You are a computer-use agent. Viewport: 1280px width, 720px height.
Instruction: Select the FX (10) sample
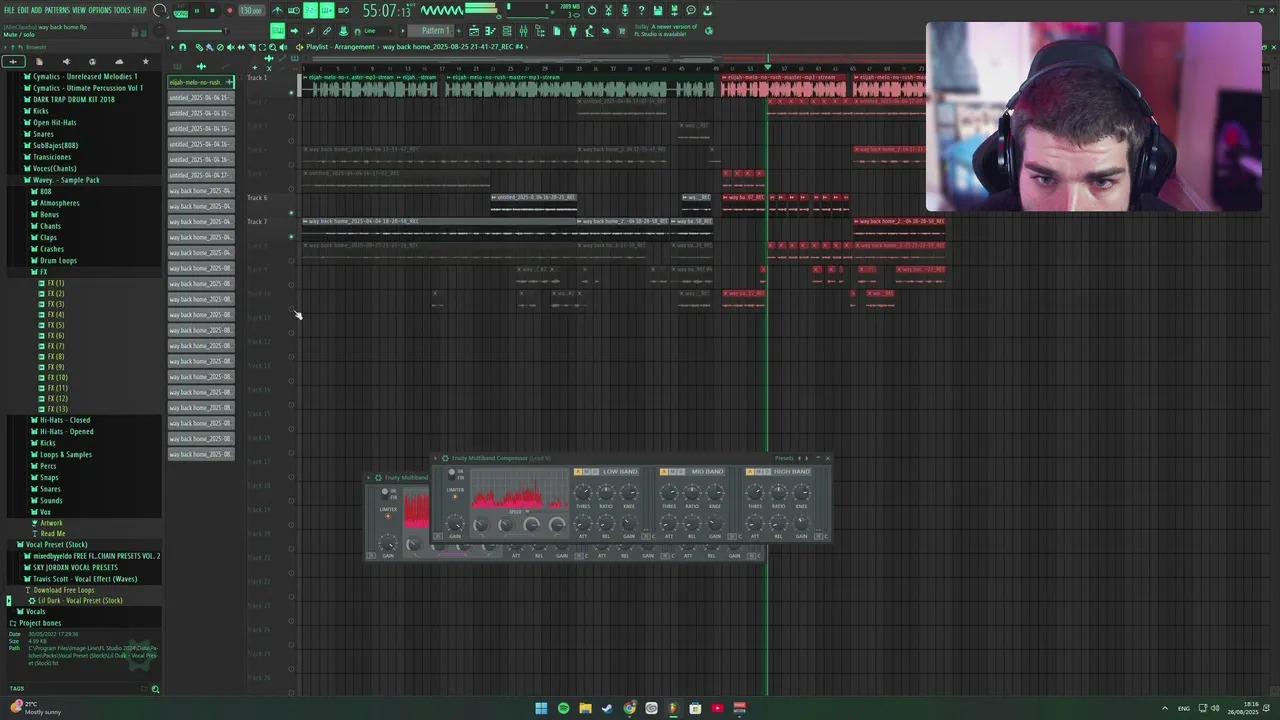[57, 378]
